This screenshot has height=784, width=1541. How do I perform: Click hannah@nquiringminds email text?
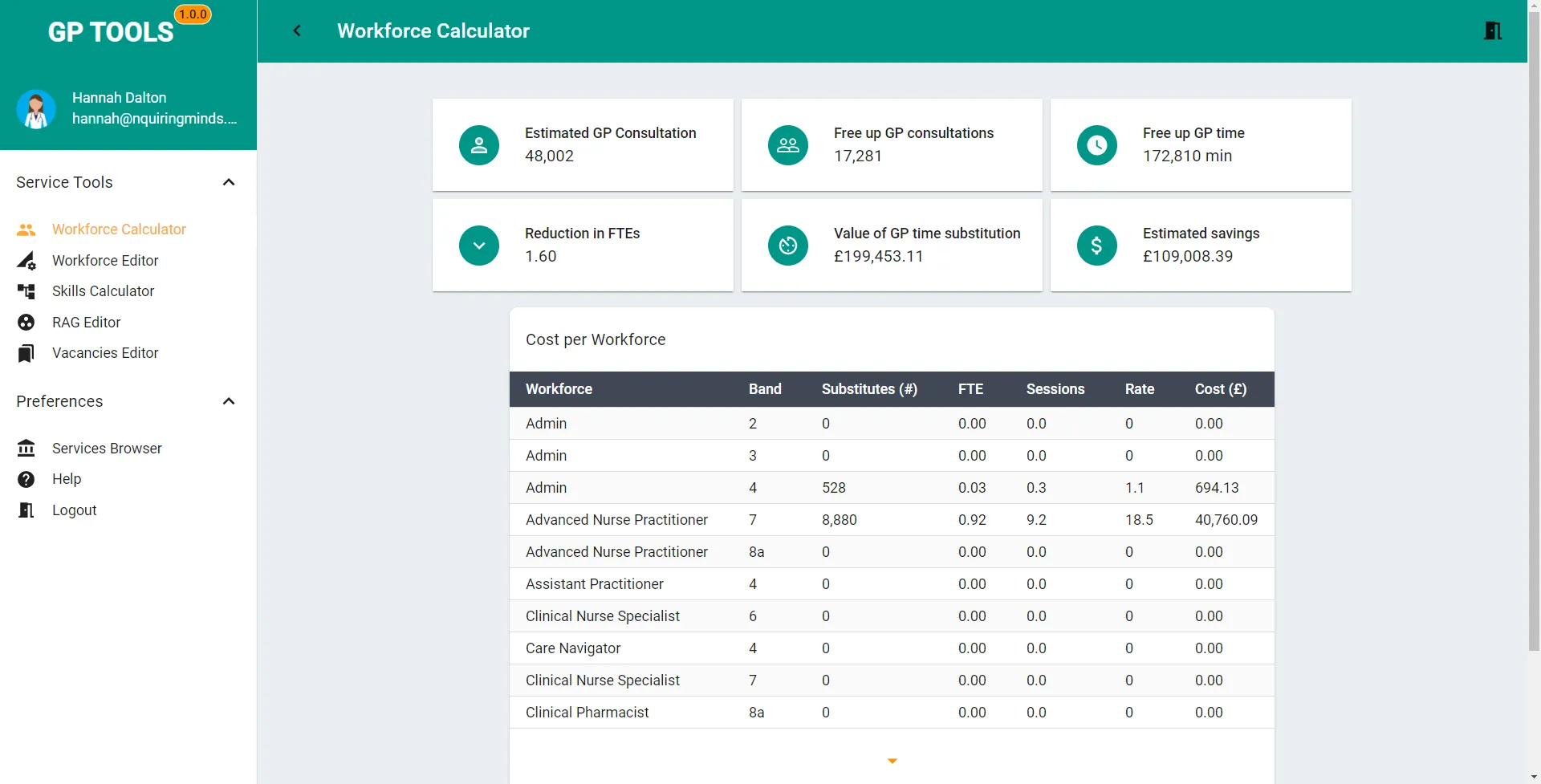click(x=154, y=119)
